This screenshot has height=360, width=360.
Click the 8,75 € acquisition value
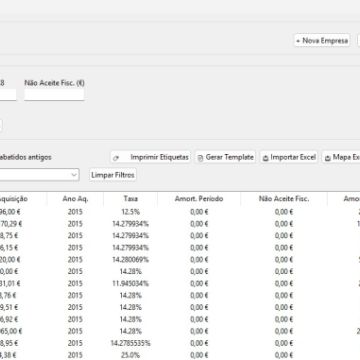(9, 236)
